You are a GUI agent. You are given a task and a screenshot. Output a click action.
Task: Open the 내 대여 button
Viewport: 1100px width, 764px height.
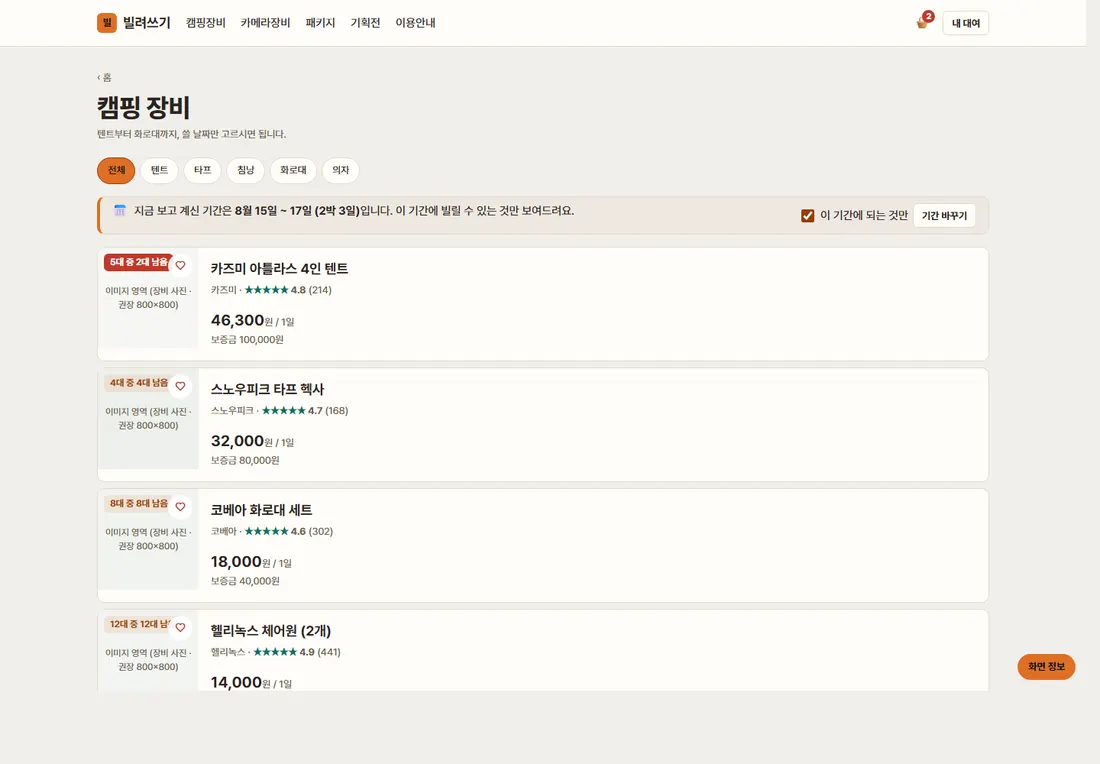coord(965,23)
